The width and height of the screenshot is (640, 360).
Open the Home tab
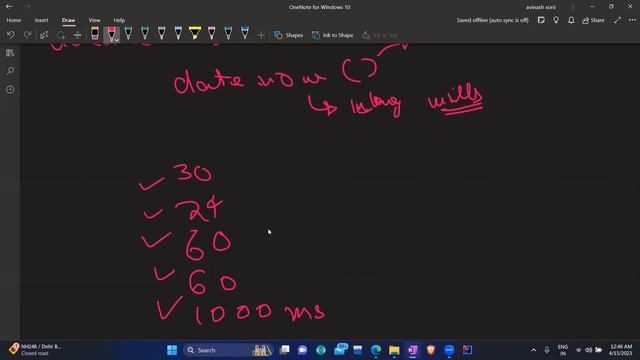coord(13,20)
